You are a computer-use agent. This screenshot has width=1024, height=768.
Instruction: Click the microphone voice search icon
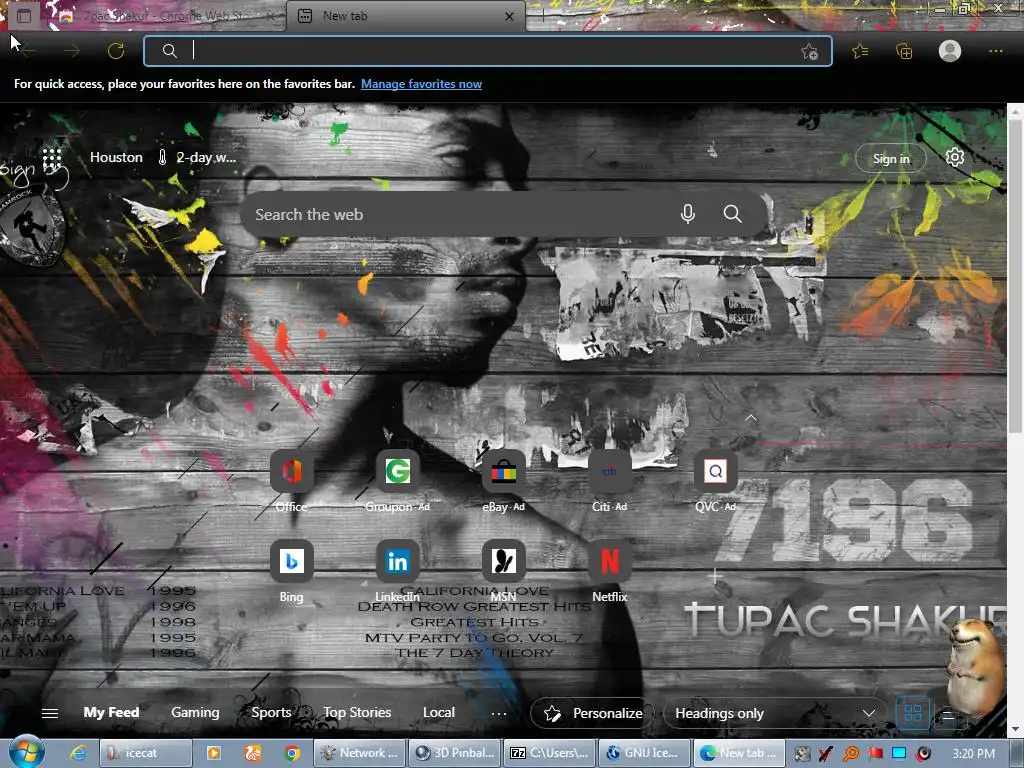688,214
